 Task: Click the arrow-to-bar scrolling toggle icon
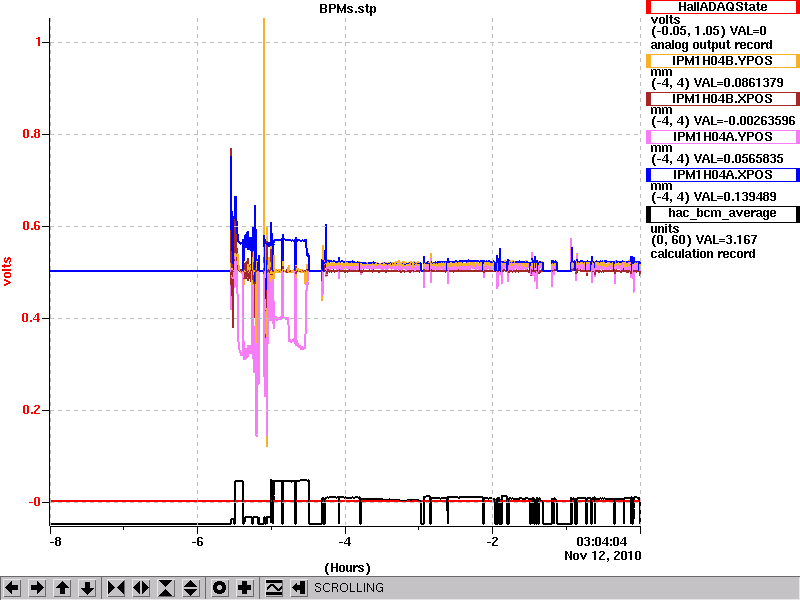pyautogui.click(x=298, y=588)
